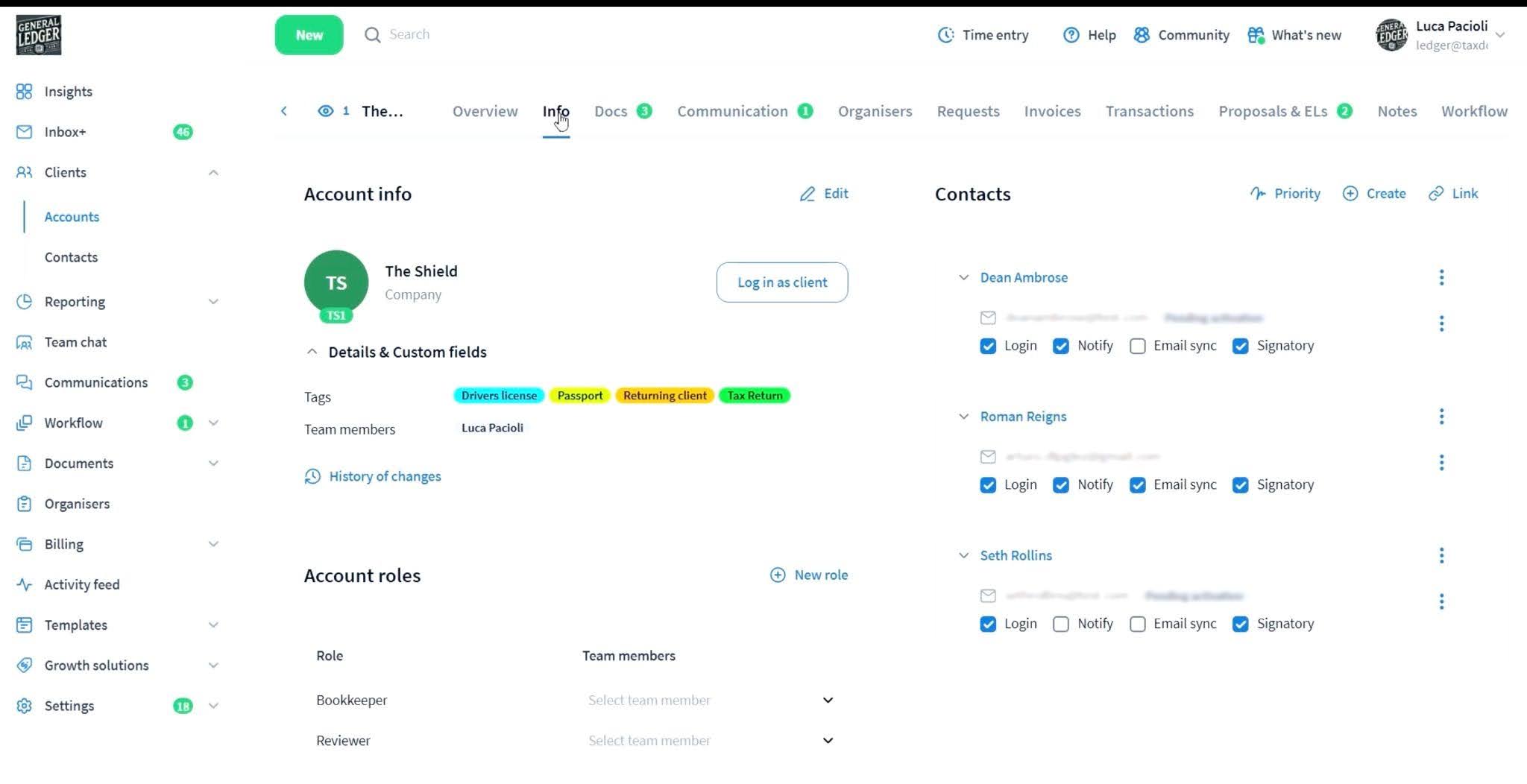Expand the Reporting sidebar section
Image resolution: width=1527 pixels, height=784 pixels.
(x=213, y=302)
